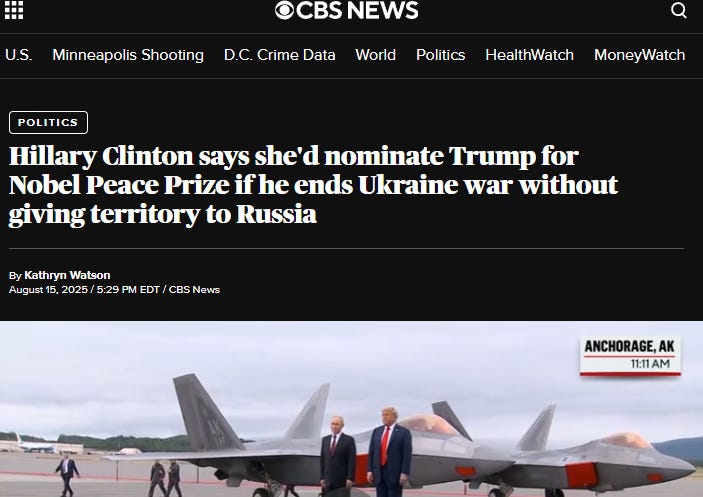The image size is (703, 497).
Task: Click the POLITICS category tag
Action: pyautogui.click(x=48, y=122)
